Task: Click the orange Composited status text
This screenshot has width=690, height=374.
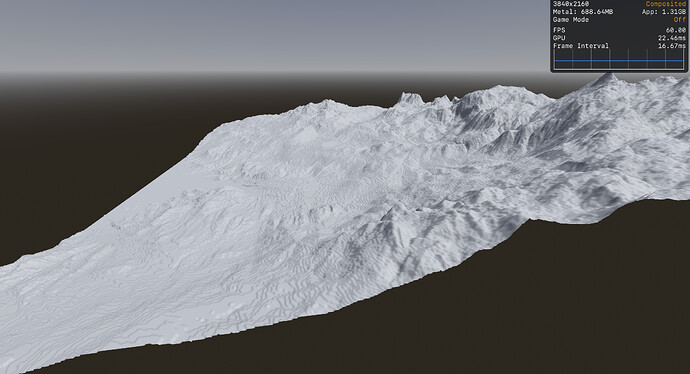Action: click(665, 4)
